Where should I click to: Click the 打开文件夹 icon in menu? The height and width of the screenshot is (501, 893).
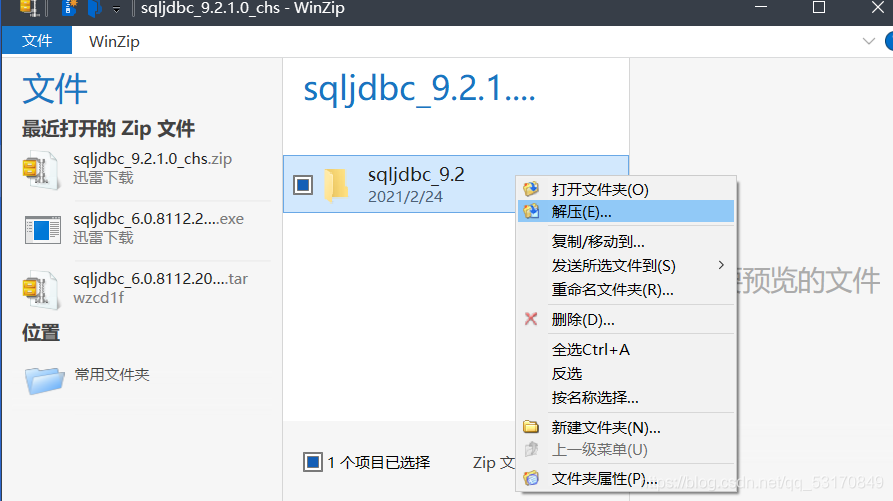point(531,188)
